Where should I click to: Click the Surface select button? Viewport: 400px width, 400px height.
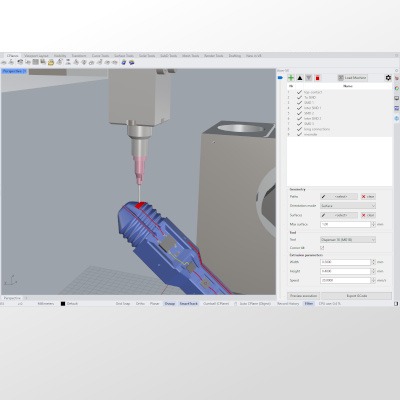pyautogui.click(x=339, y=215)
